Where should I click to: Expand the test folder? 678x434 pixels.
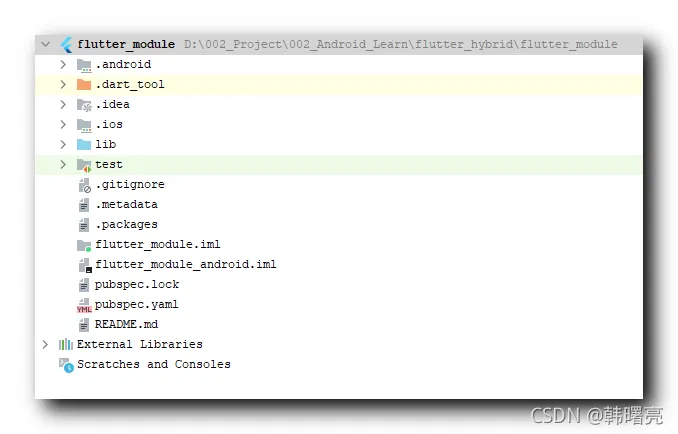(x=63, y=164)
